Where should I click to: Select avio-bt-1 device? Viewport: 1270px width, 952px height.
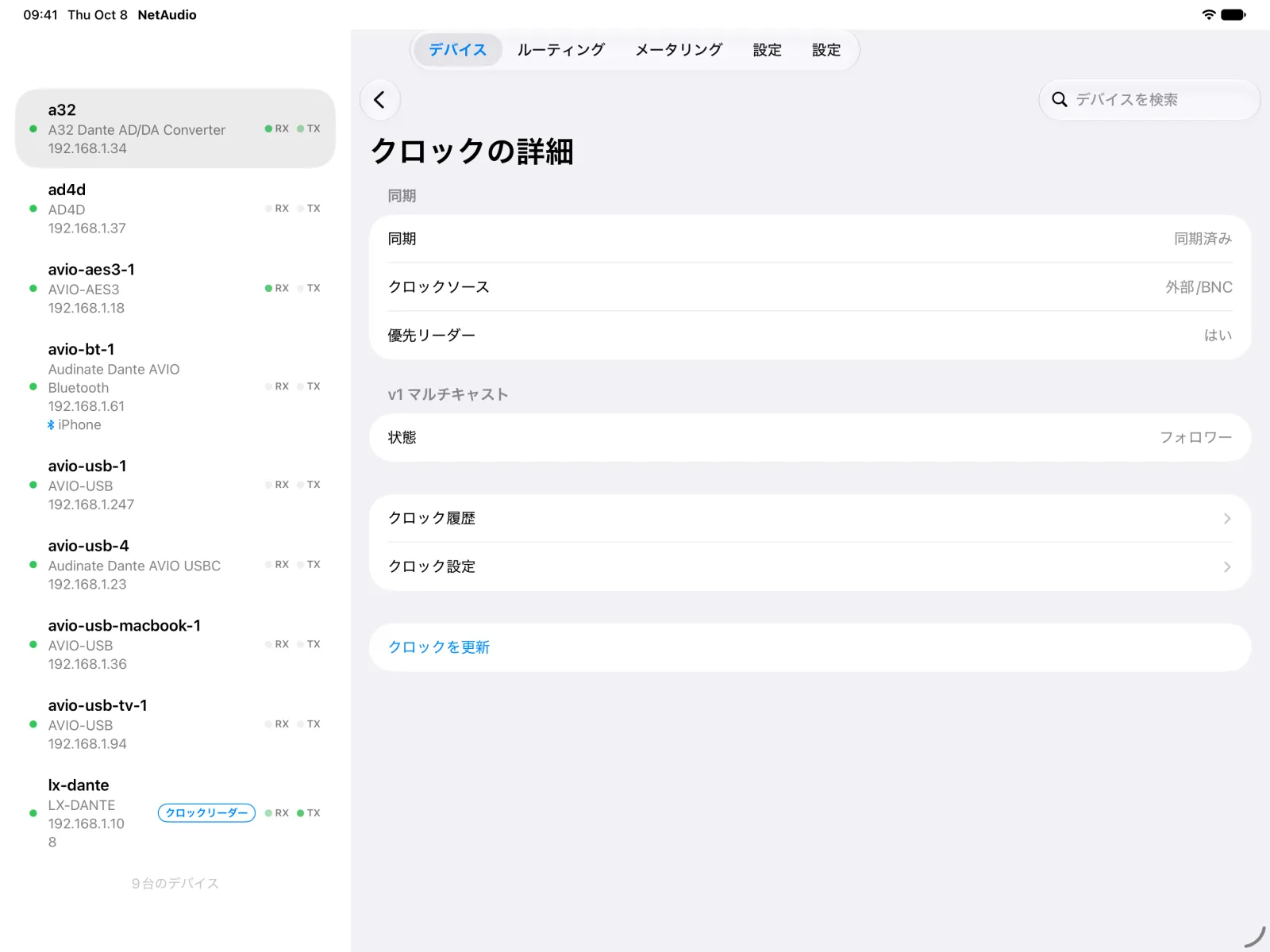pyautogui.click(x=175, y=386)
